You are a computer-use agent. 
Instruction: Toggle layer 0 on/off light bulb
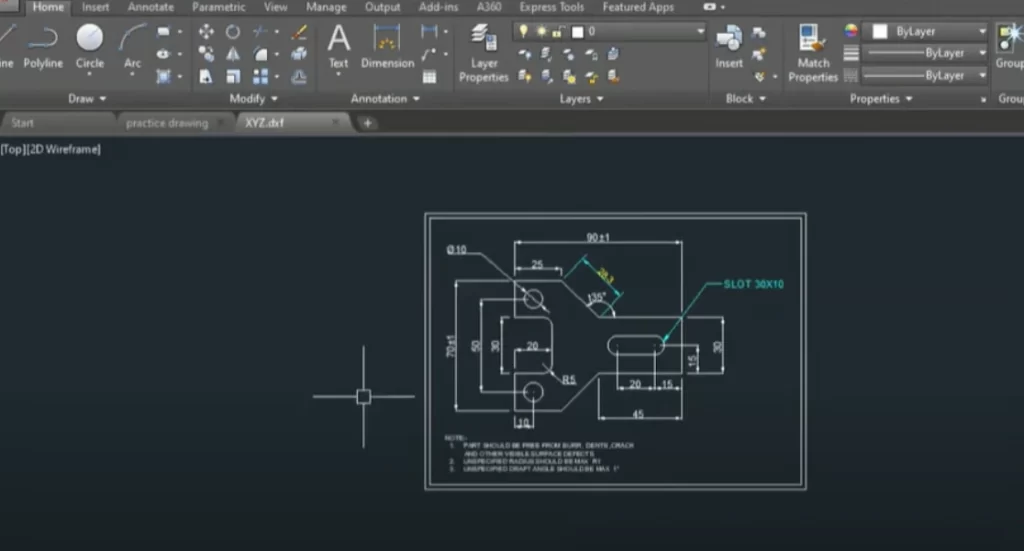pyautogui.click(x=523, y=31)
